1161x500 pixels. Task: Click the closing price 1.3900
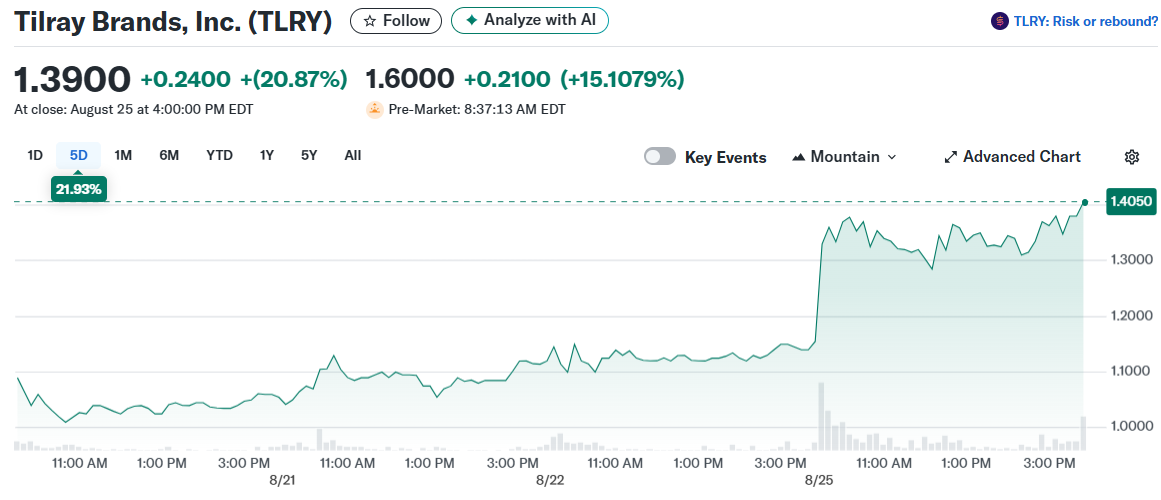pyautogui.click(x=73, y=79)
